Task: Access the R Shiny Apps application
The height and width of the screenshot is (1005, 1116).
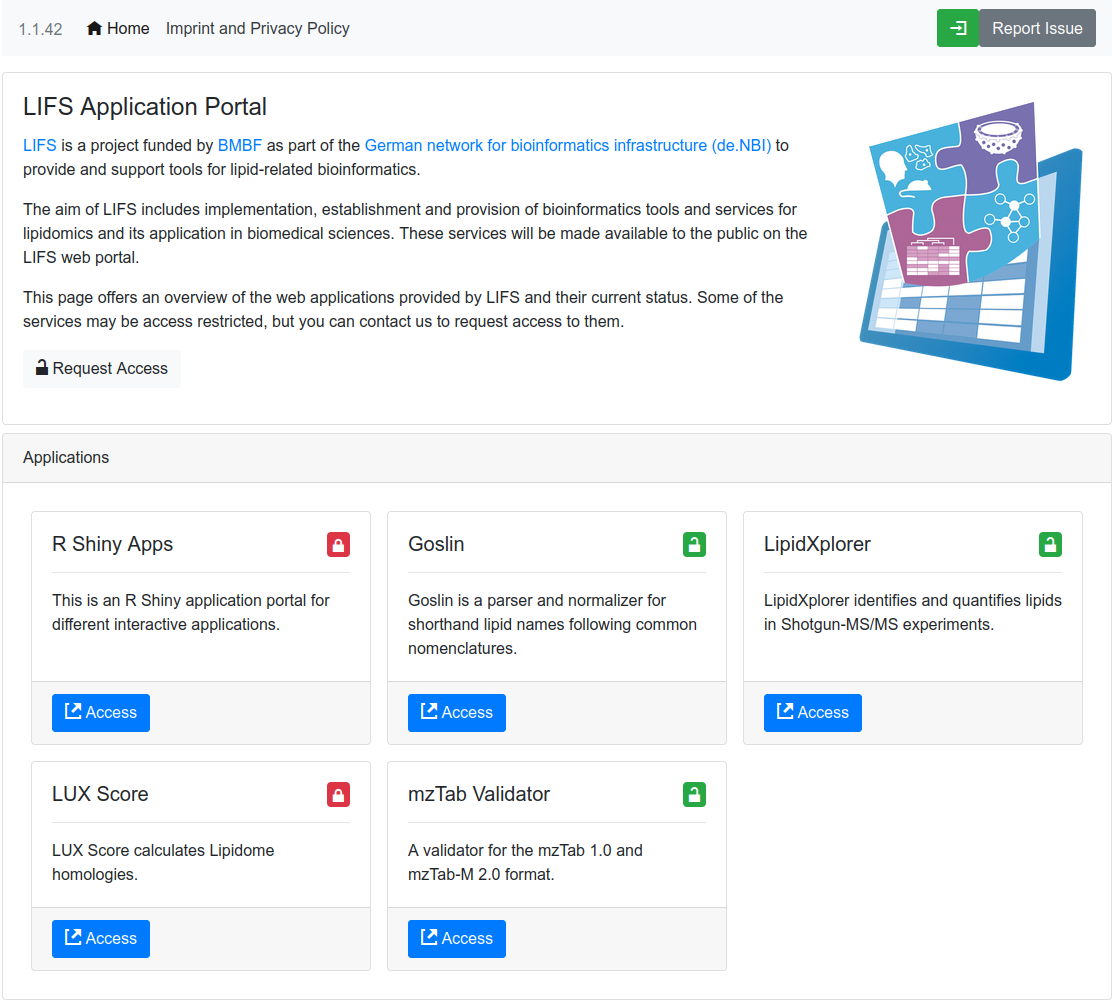Action: 101,712
